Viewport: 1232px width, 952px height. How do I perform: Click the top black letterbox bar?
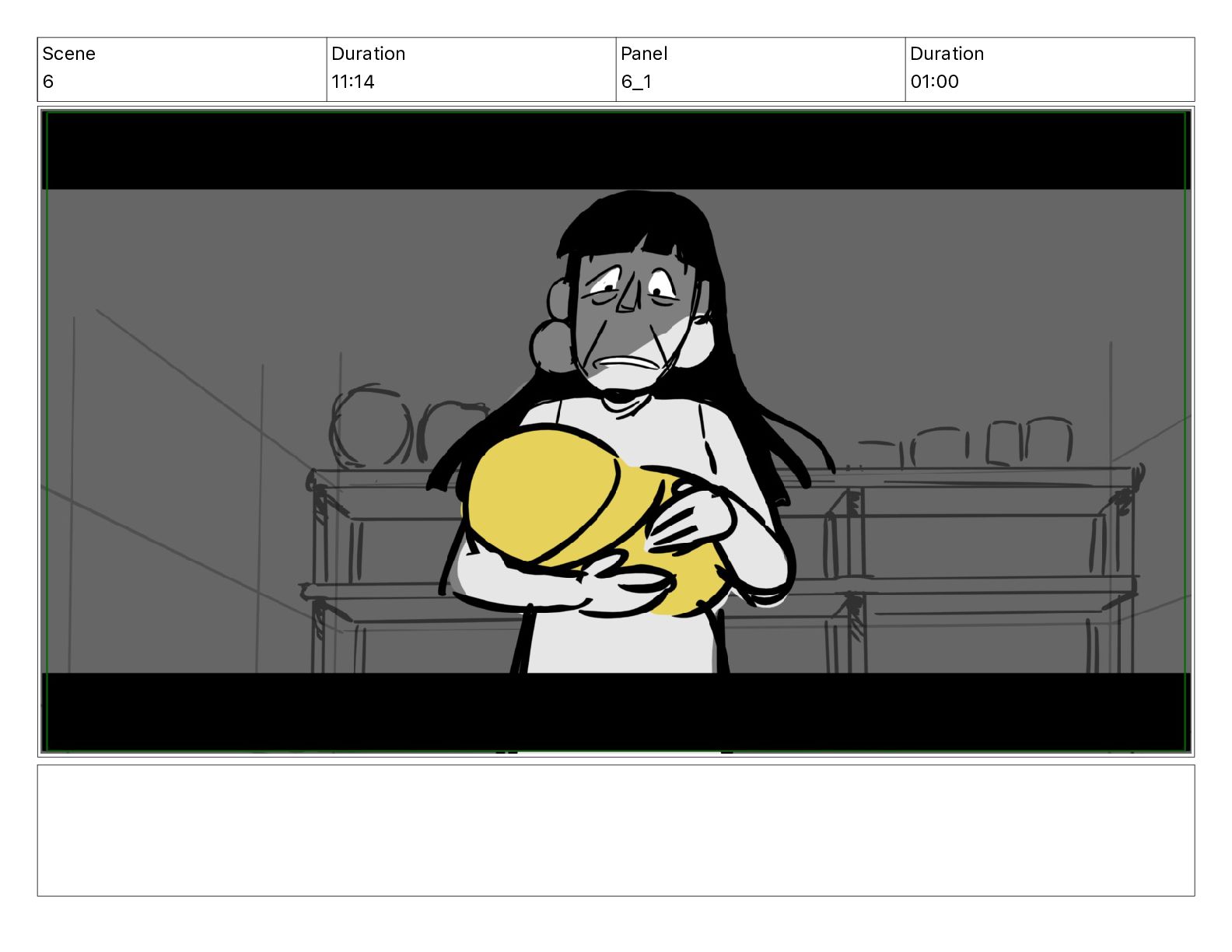pyautogui.click(x=616, y=151)
